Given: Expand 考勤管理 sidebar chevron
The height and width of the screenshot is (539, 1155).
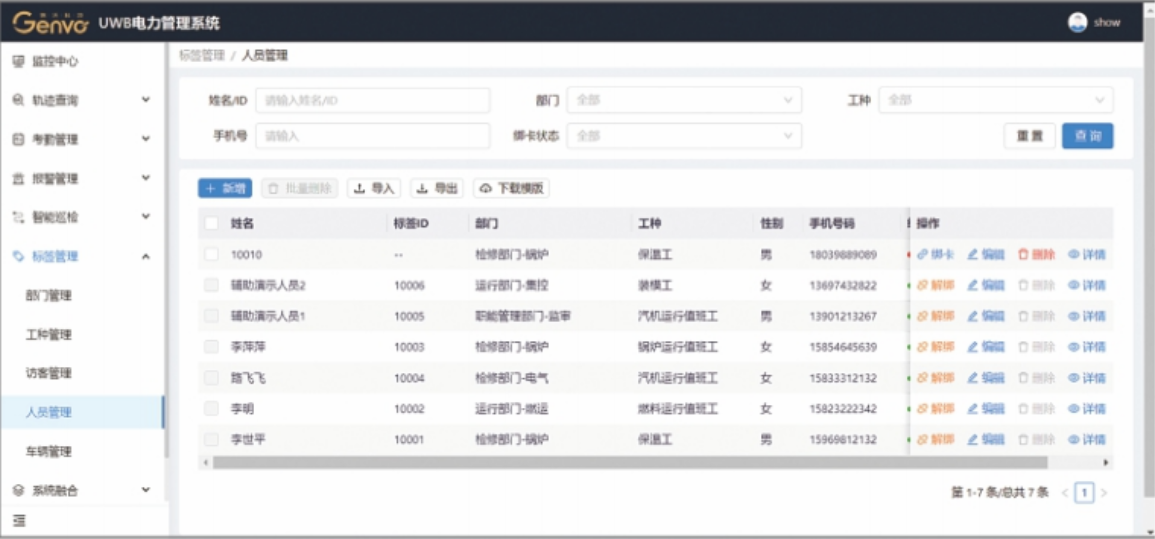Looking at the screenshot, I should click(146, 139).
